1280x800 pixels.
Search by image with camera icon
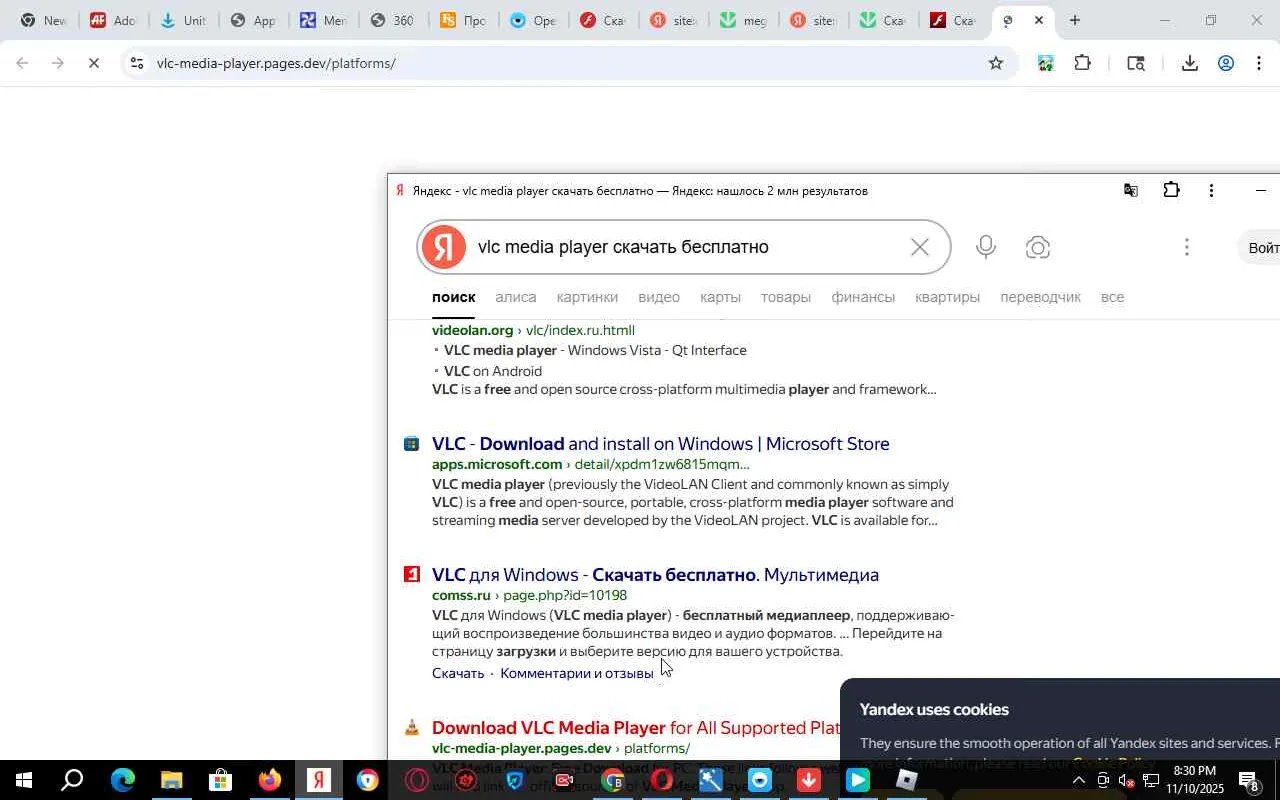click(1038, 247)
